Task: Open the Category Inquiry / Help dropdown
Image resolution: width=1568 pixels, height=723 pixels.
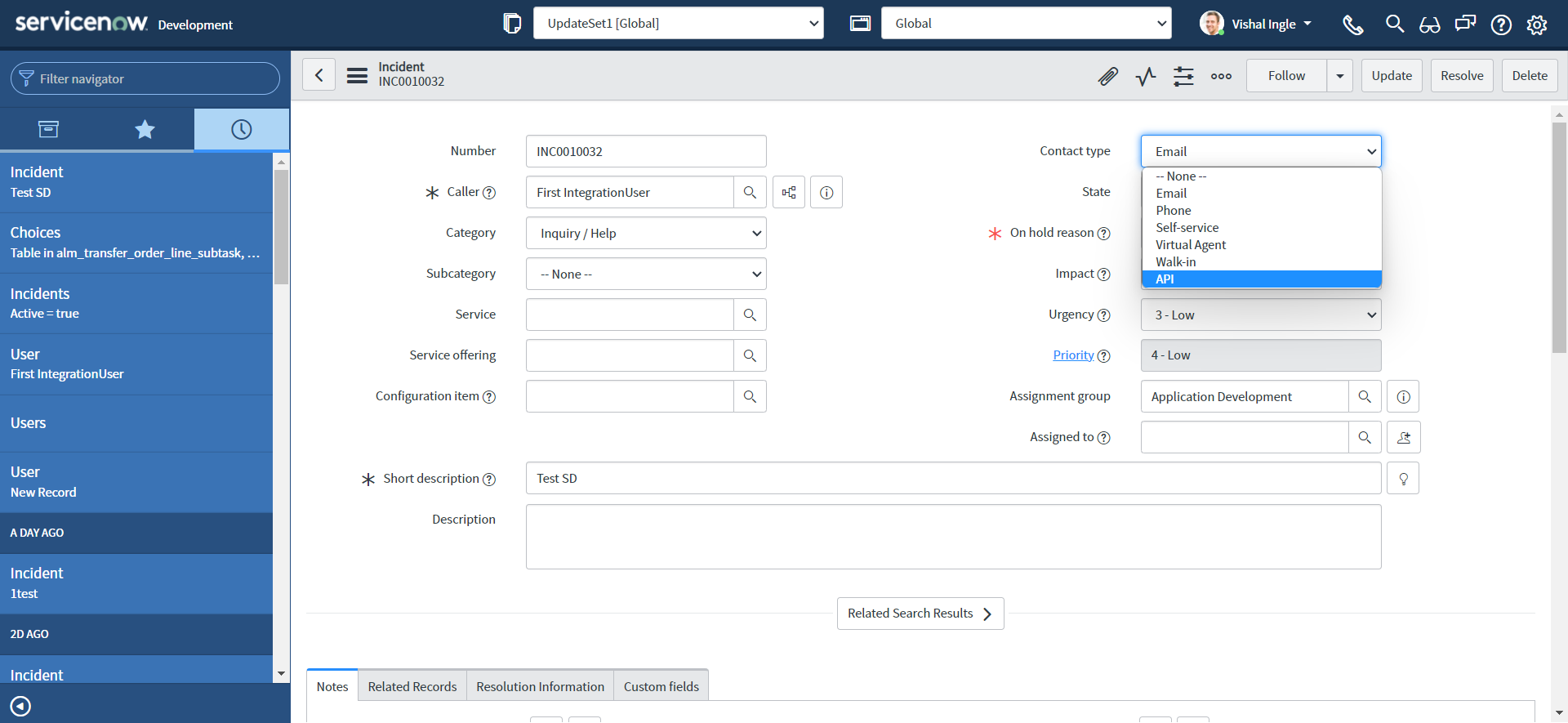Action: (646, 234)
